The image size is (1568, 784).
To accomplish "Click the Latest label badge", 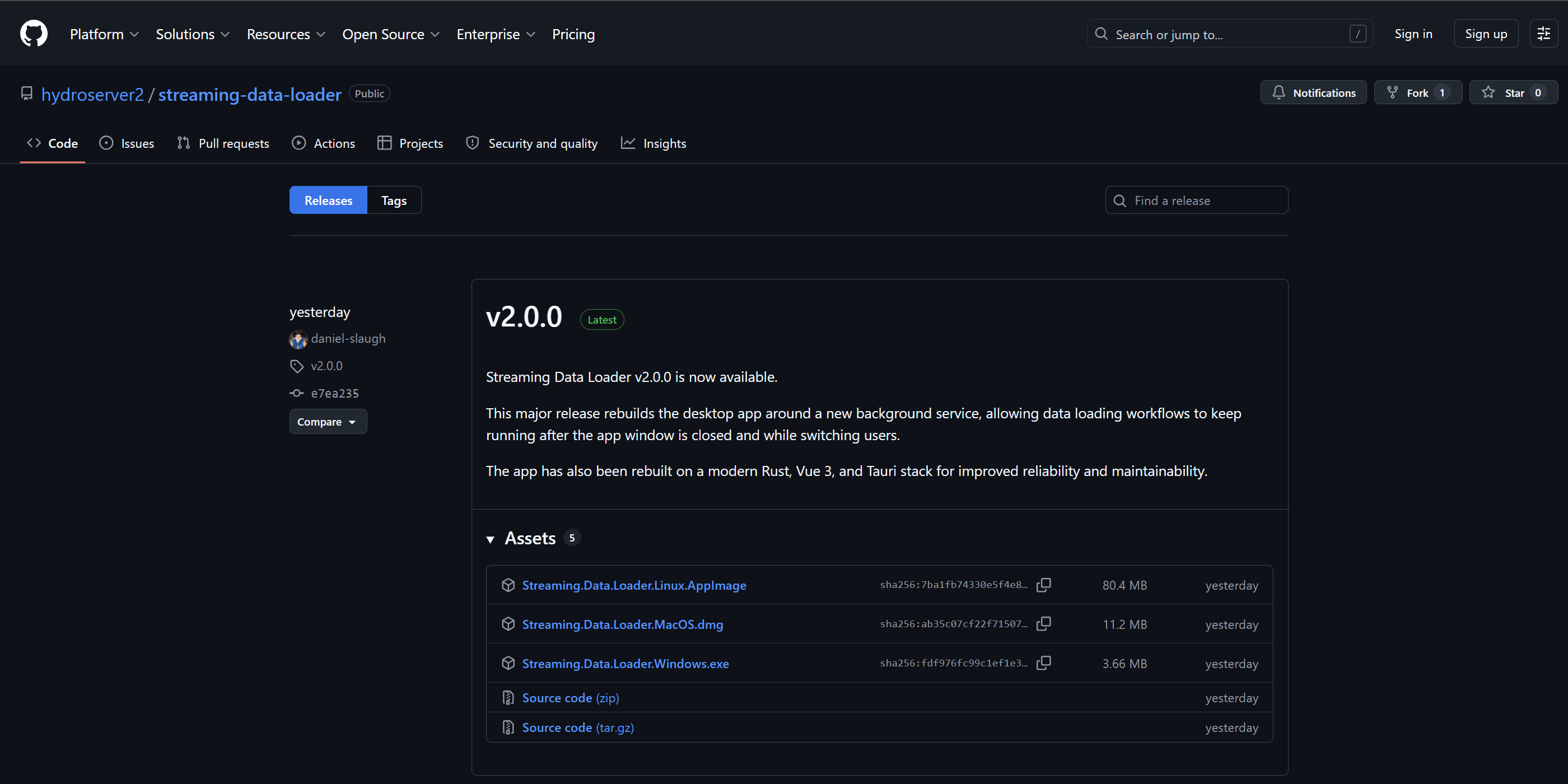I will click(x=602, y=320).
